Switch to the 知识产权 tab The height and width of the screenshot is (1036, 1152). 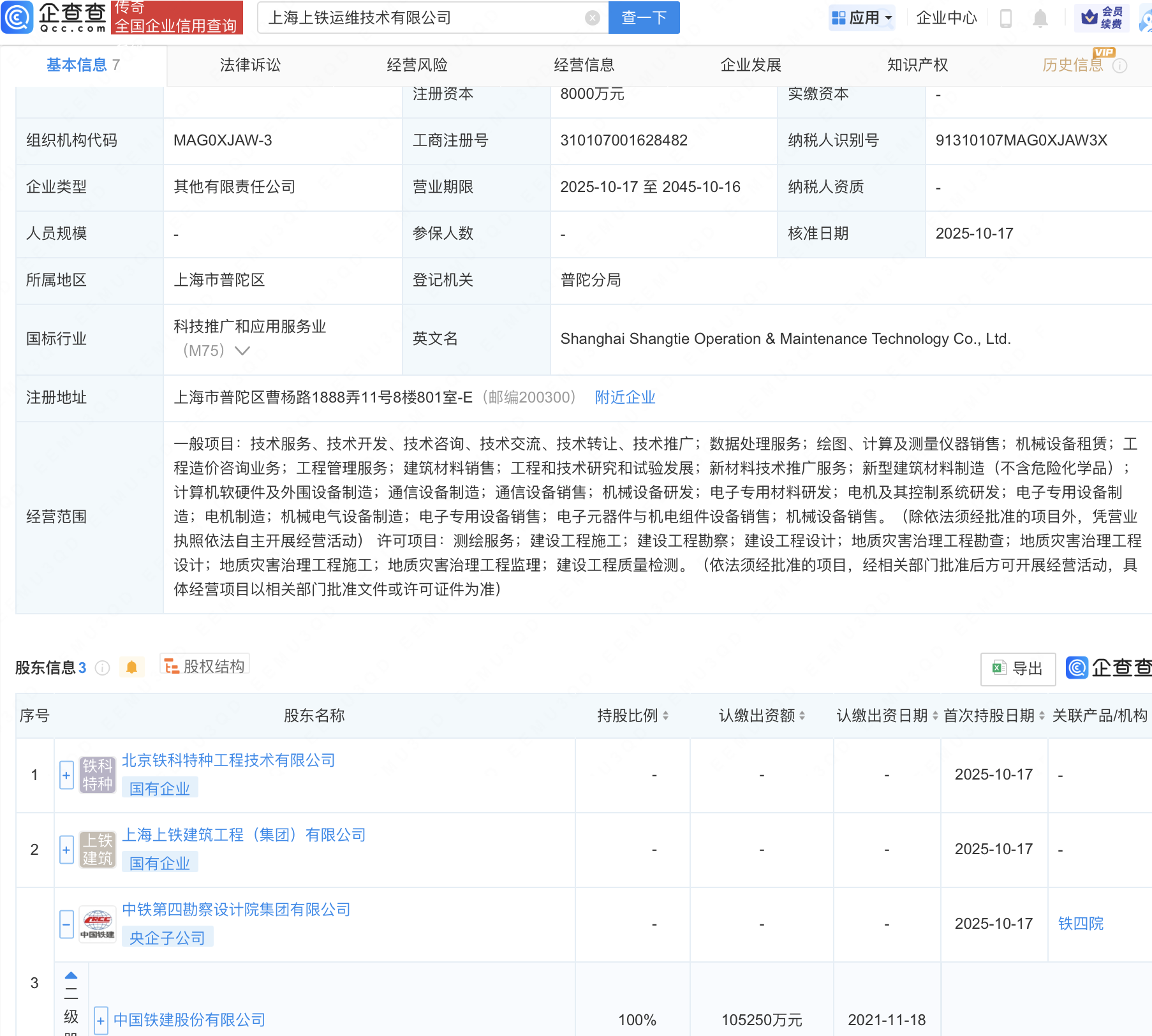(917, 65)
